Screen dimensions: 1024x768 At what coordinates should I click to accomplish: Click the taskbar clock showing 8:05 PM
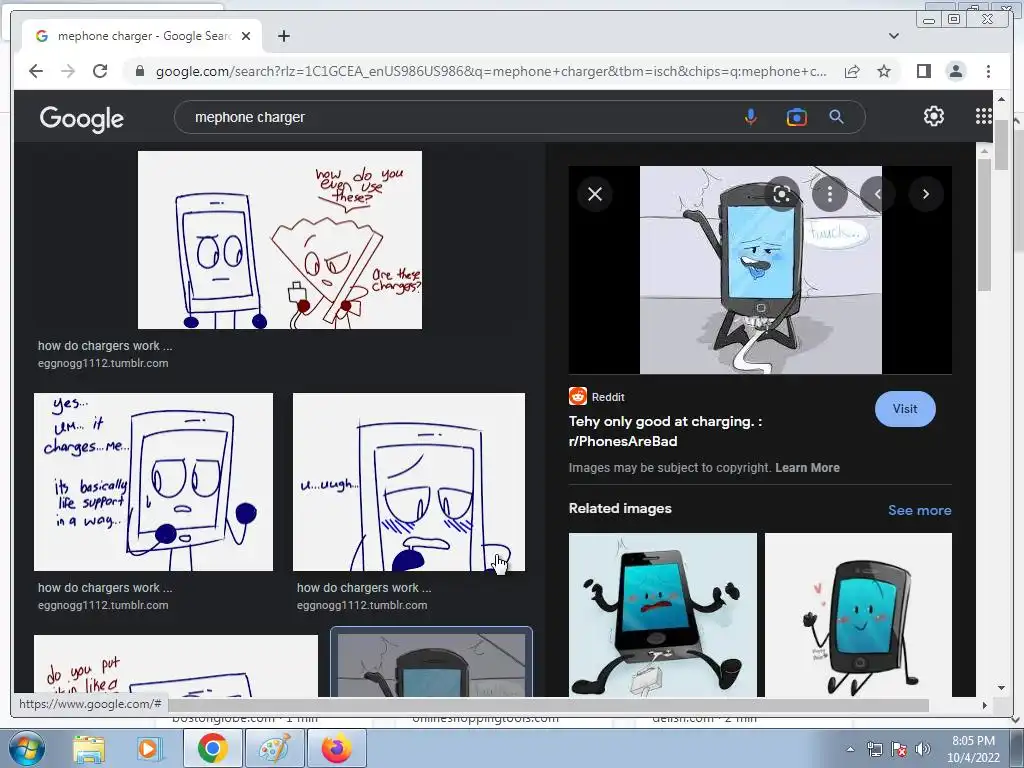(x=973, y=749)
